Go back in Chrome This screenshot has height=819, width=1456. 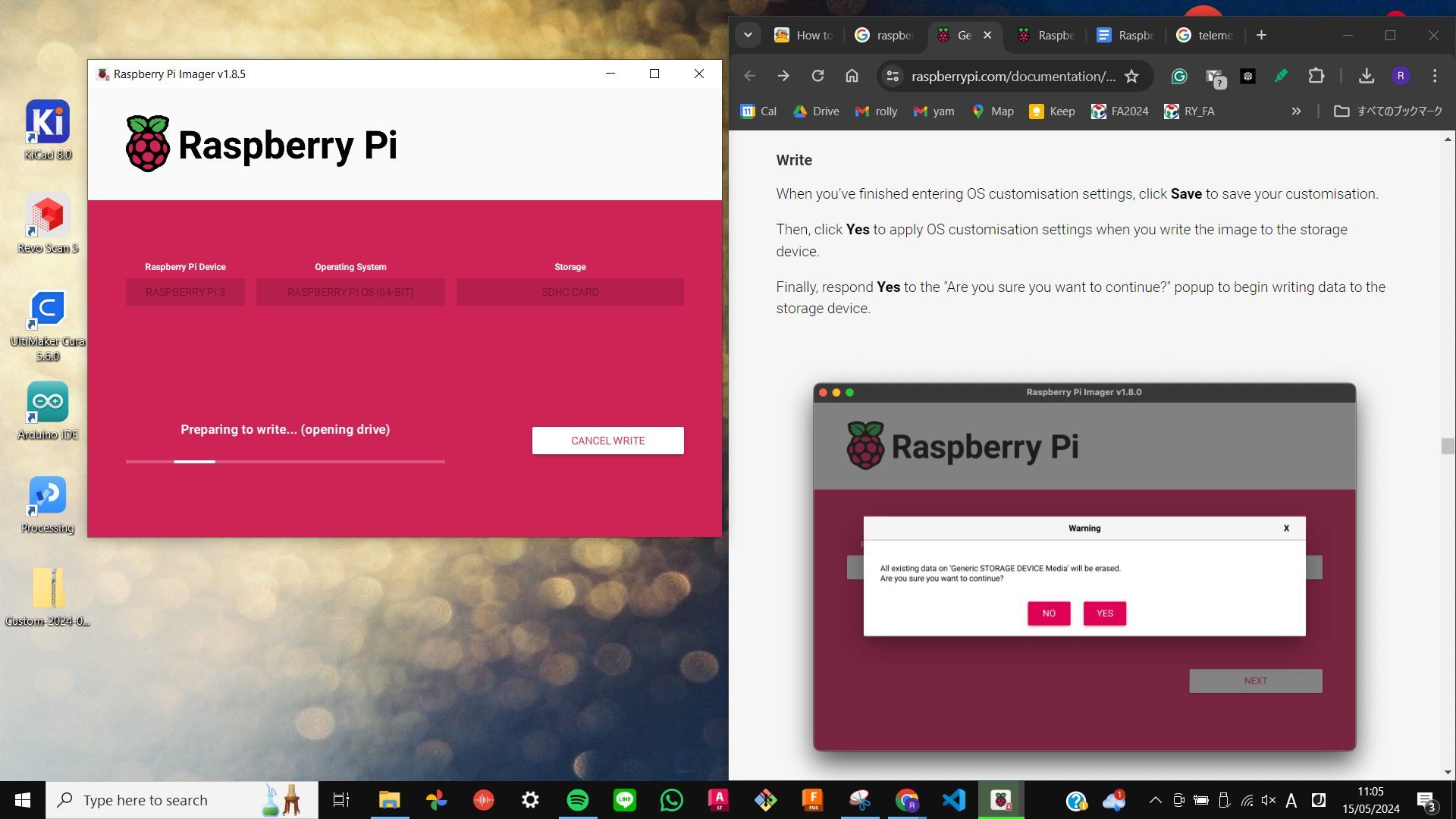tap(749, 76)
